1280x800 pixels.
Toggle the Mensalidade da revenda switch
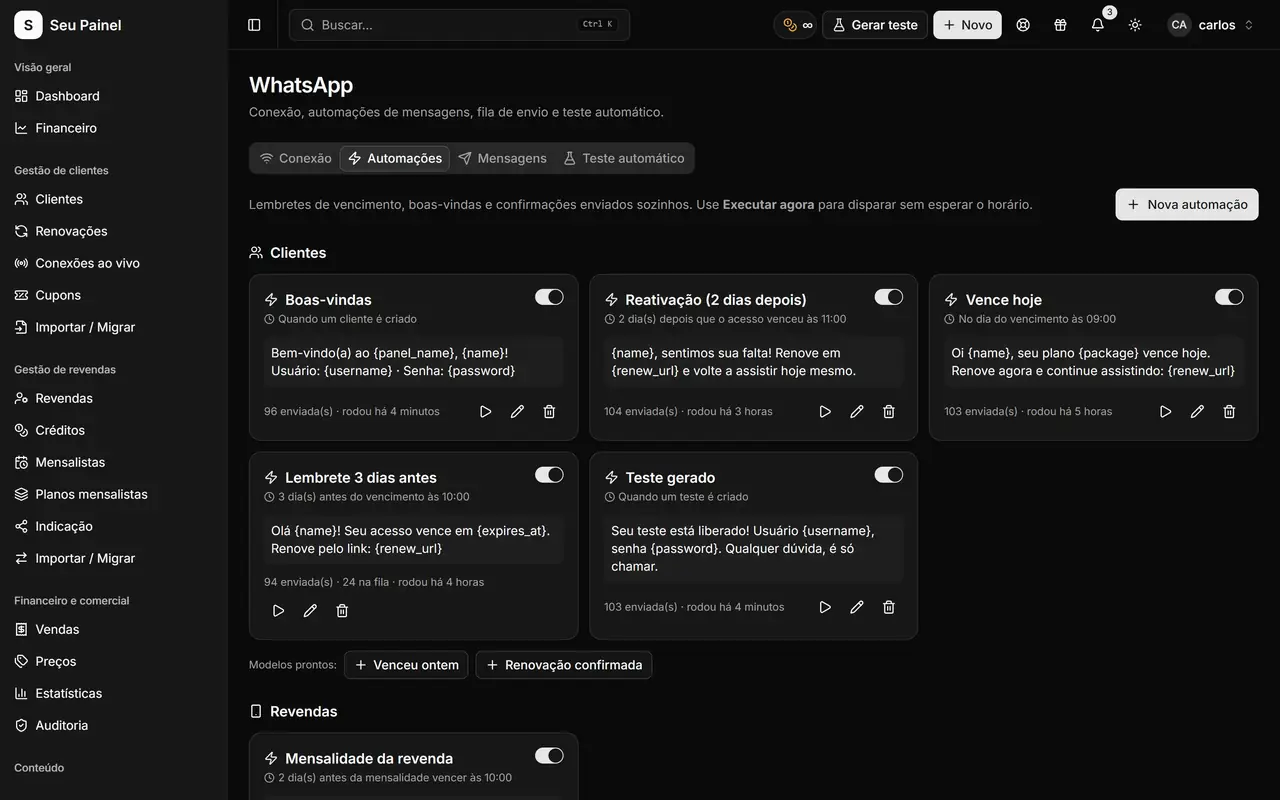(x=549, y=756)
